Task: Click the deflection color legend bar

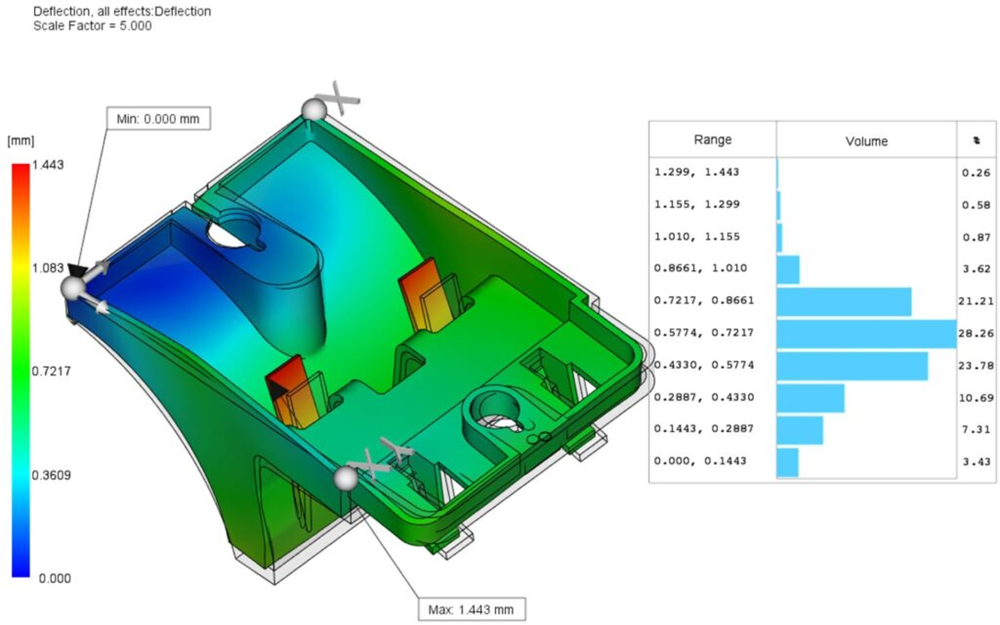Action: coord(21,370)
